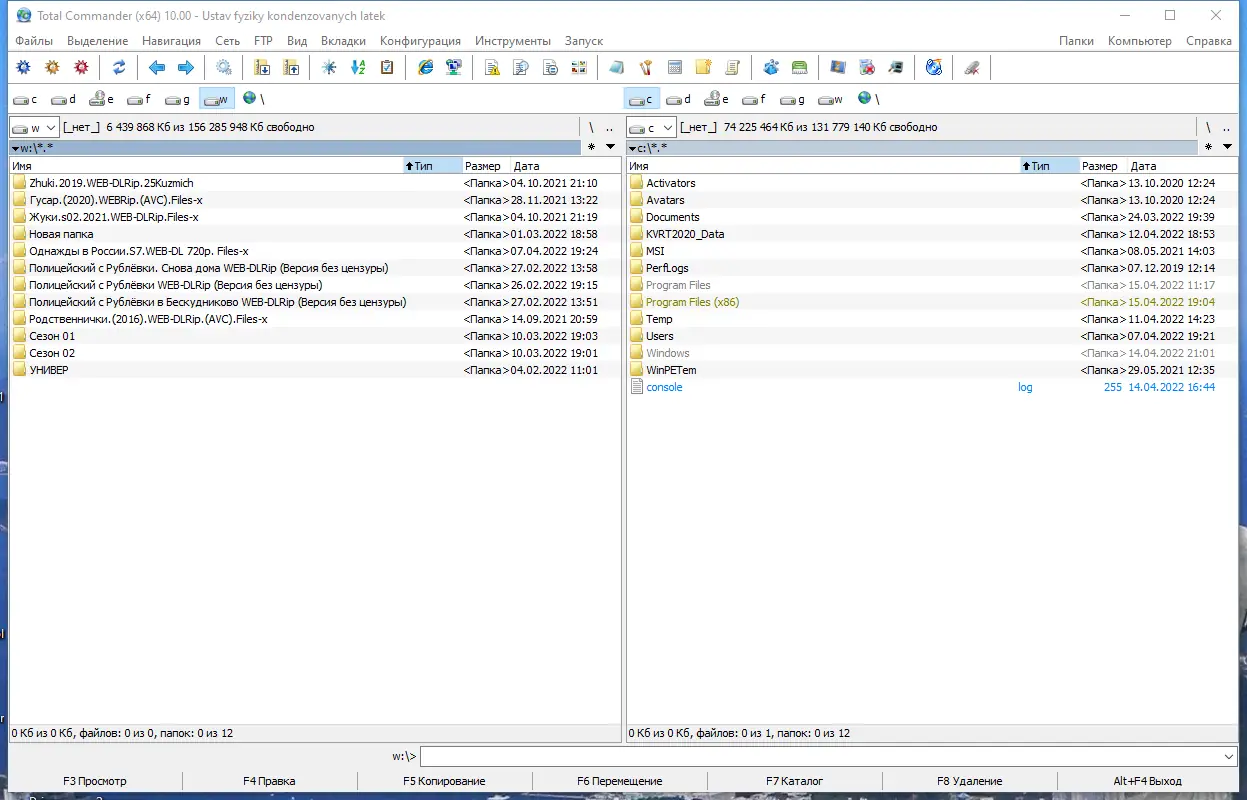
Task: Click the yellow note with spark icon
Action: (704, 67)
